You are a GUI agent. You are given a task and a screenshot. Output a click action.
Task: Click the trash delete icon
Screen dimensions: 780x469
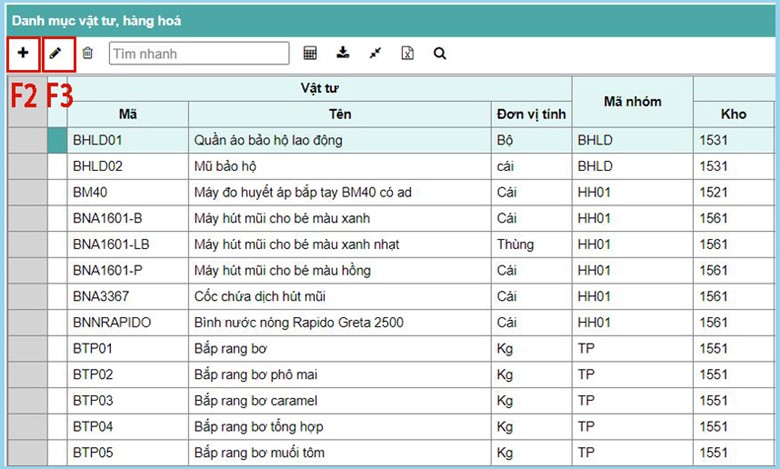tap(88, 53)
